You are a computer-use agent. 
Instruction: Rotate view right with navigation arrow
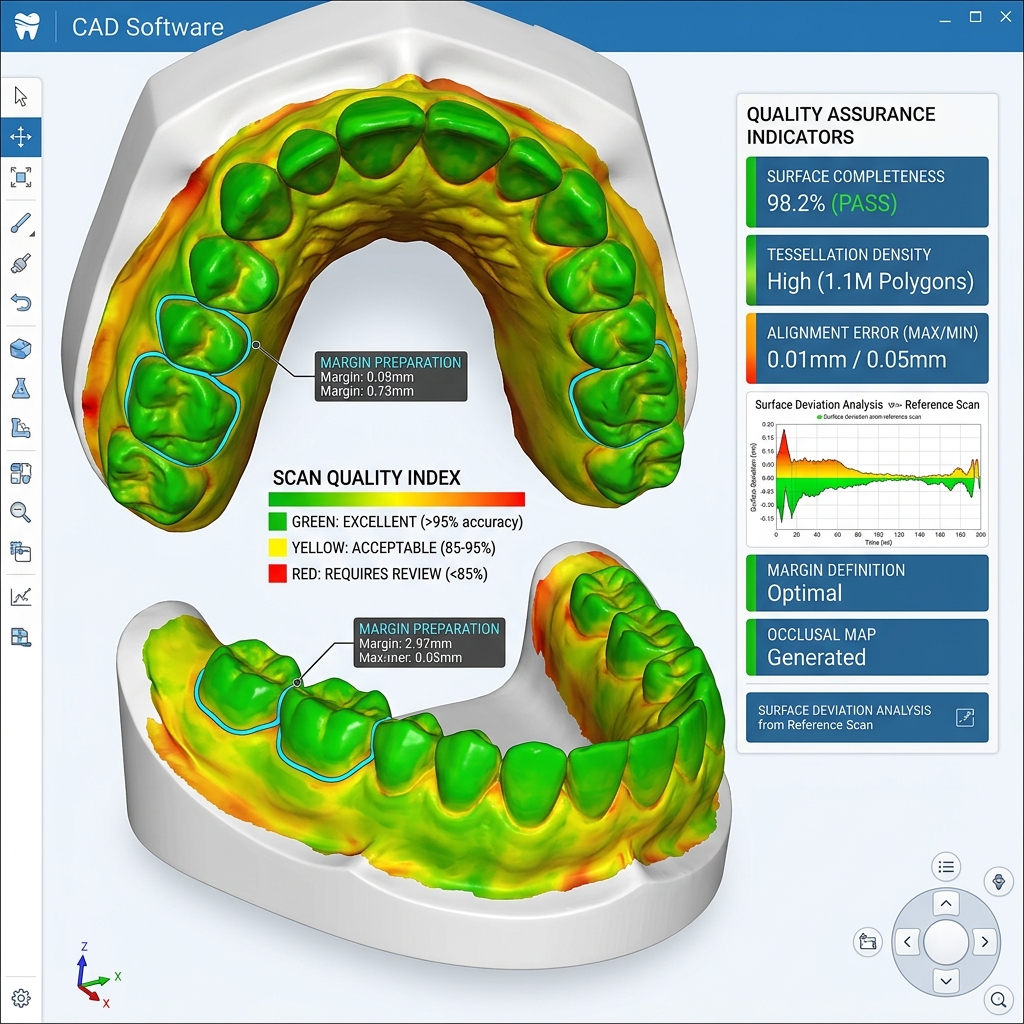tap(984, 942)
